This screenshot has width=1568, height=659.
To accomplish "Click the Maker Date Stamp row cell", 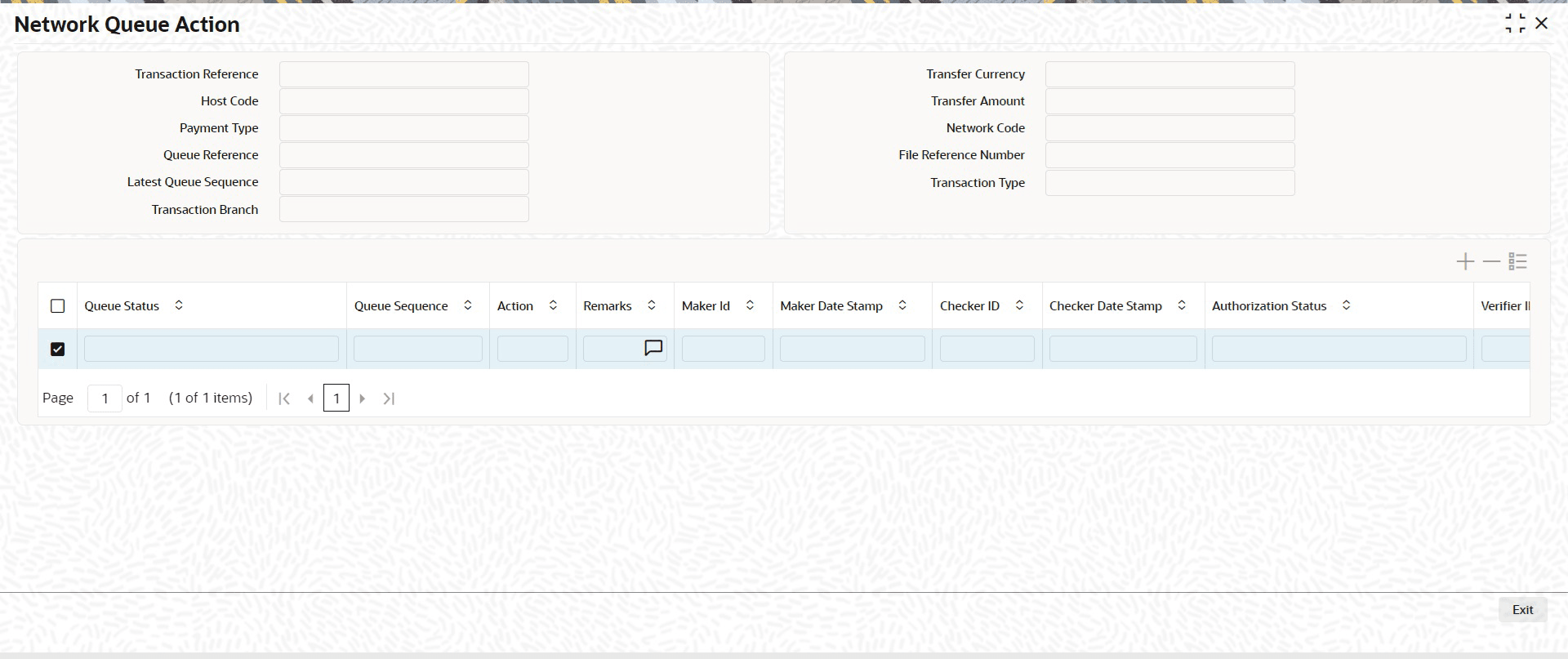I will click(853, 349).
